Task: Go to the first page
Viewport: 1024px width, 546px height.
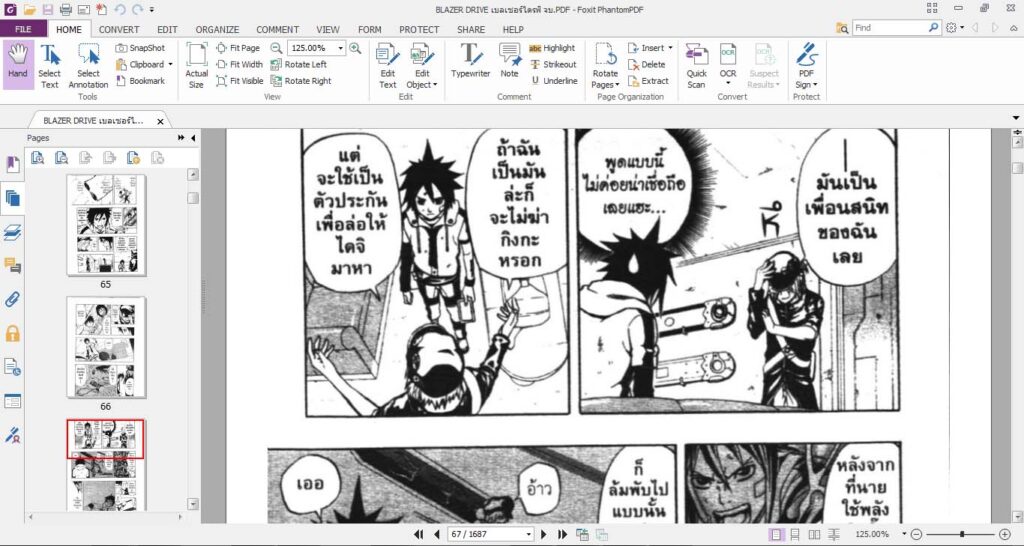Action: coord(419,534)
